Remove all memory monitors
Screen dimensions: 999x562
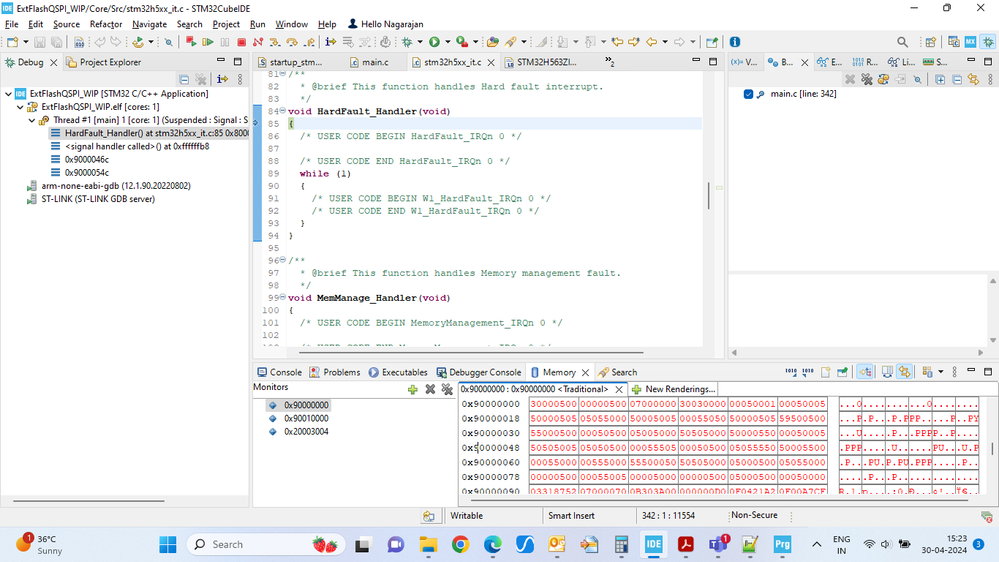tap(445, 389)
